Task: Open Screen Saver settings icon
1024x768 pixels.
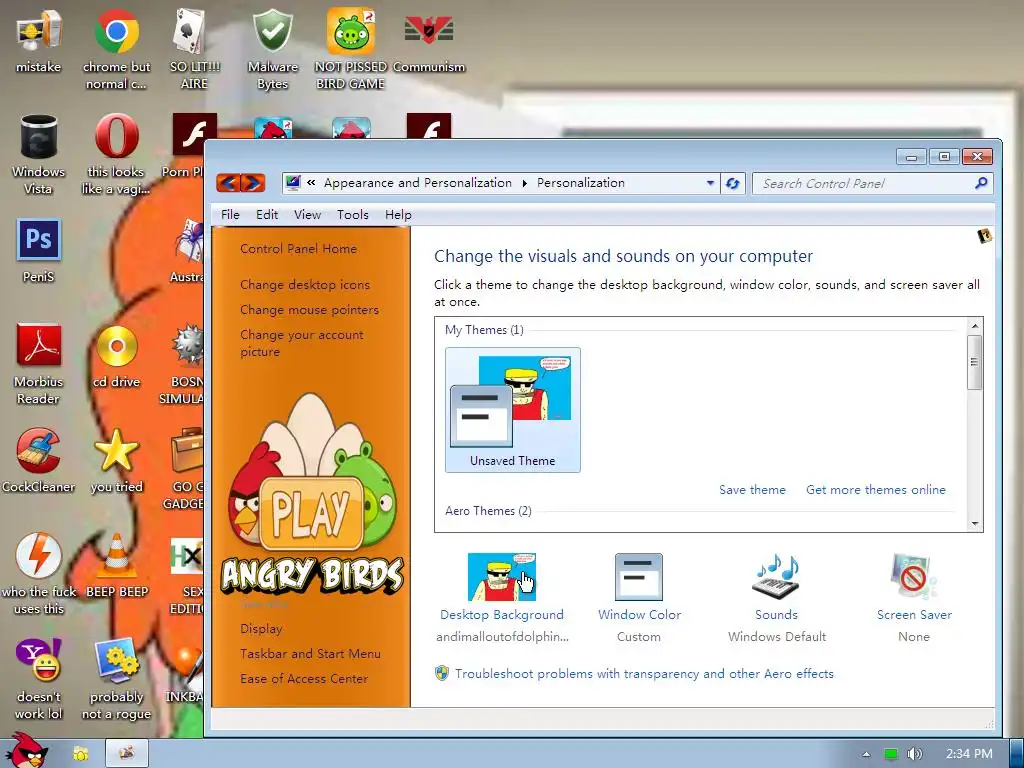Action: click(914, 577)
